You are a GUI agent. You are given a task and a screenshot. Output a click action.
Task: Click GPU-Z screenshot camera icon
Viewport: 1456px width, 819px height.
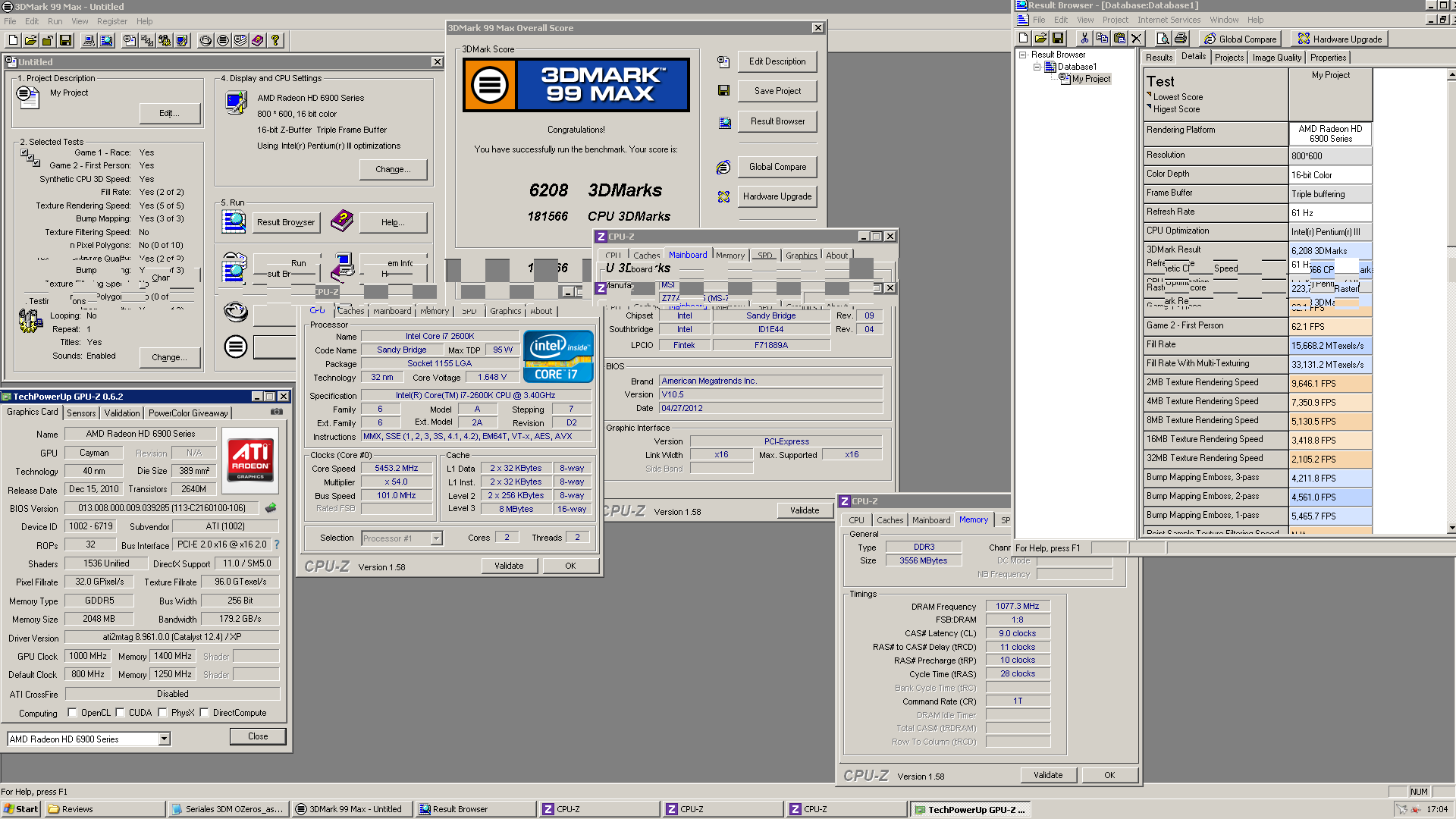(277, 412)
